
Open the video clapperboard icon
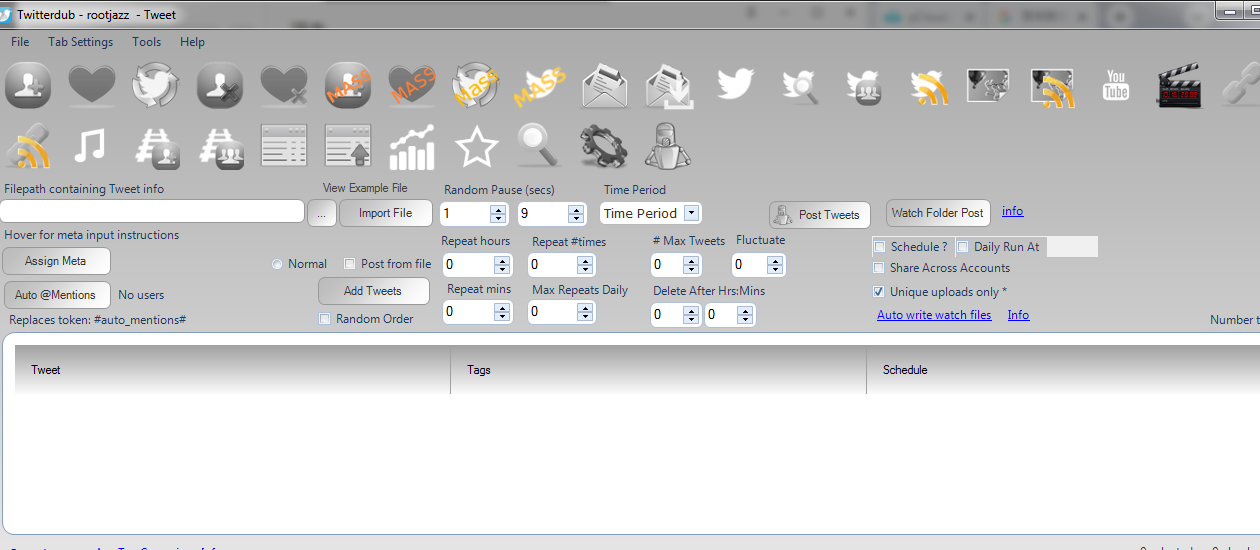pyautogui.click(x=1178, y=87)
